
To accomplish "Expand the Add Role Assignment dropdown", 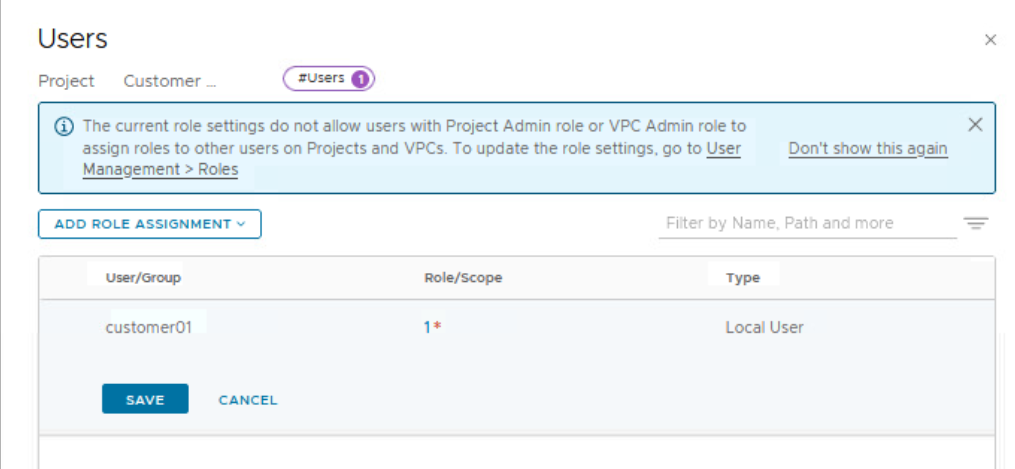I will click(x=149, y=224).
